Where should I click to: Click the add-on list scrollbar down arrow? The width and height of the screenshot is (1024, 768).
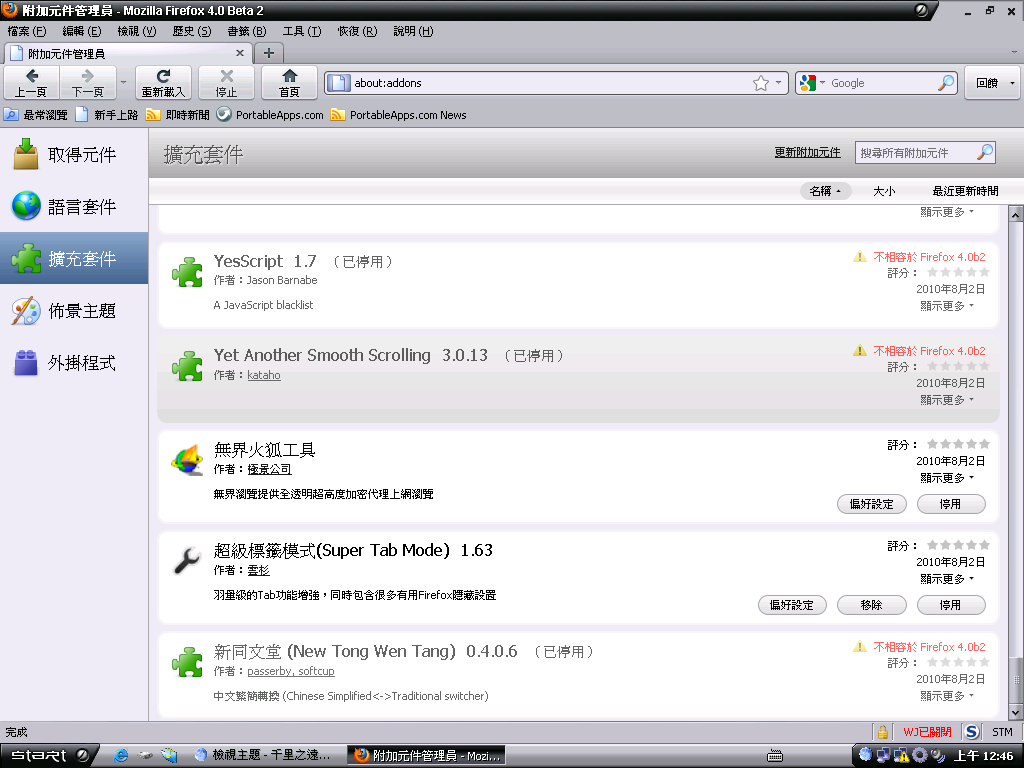pyautogui.click(x=1016, y=712)
